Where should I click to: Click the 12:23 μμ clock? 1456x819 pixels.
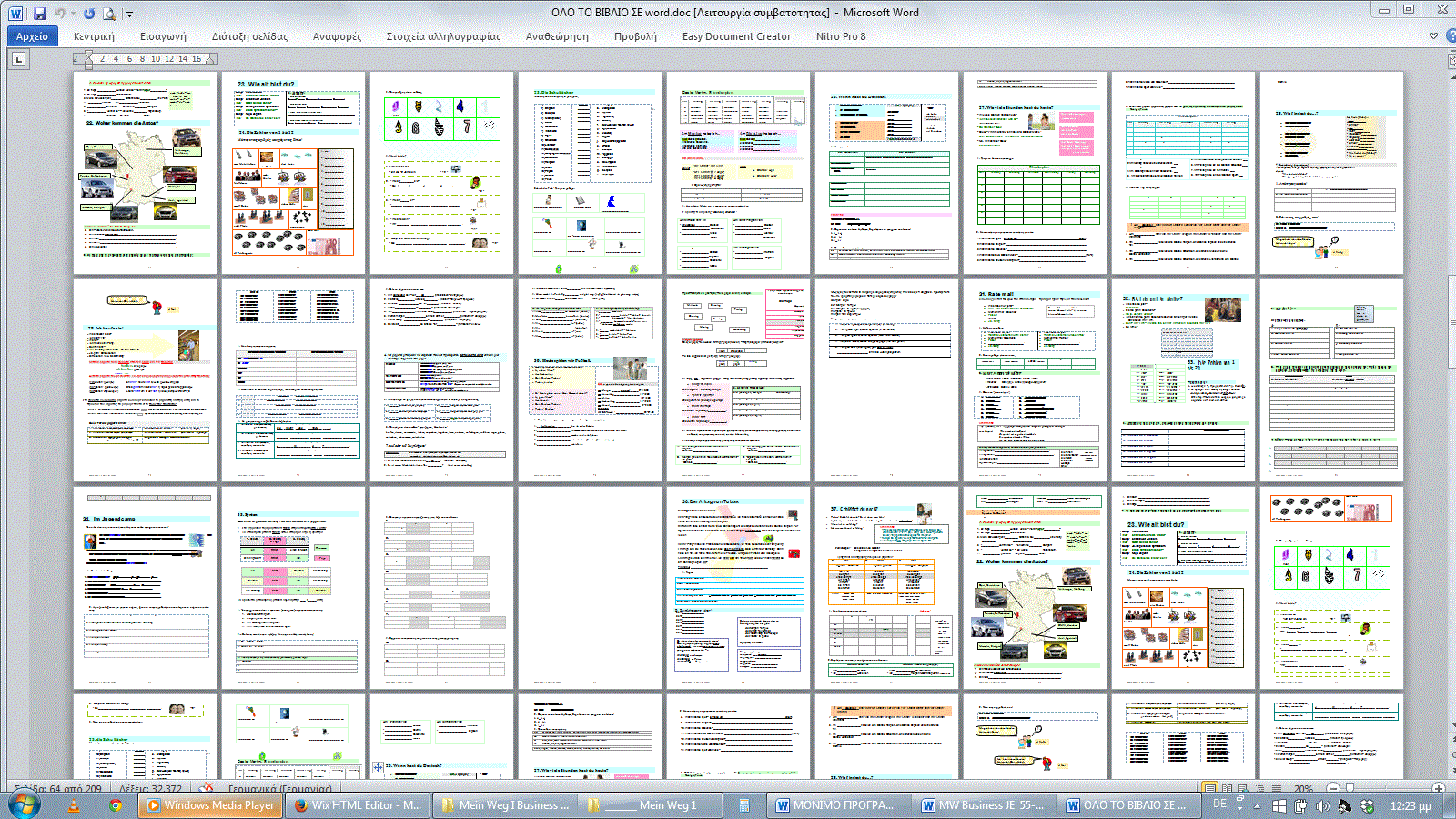1410,806
